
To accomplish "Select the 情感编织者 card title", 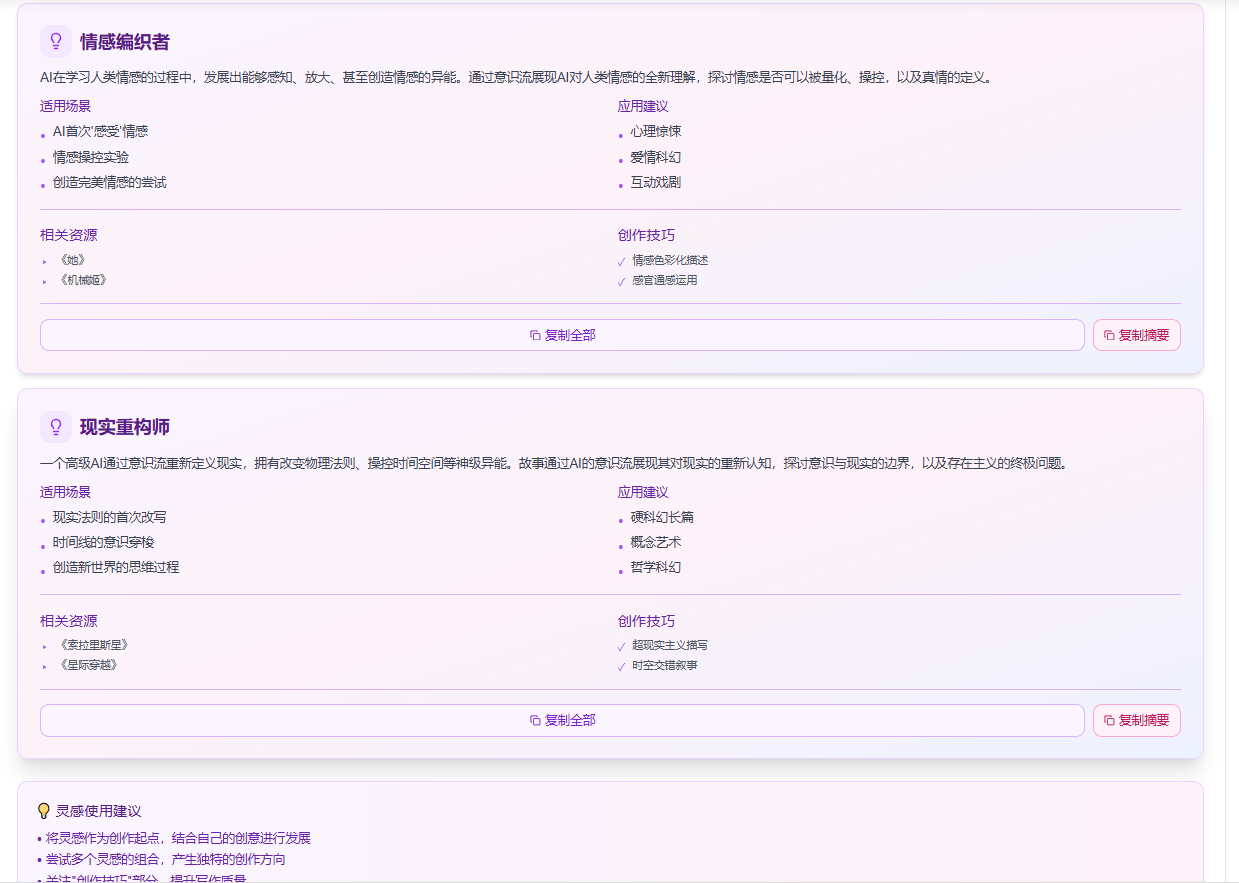I will 125,42.
